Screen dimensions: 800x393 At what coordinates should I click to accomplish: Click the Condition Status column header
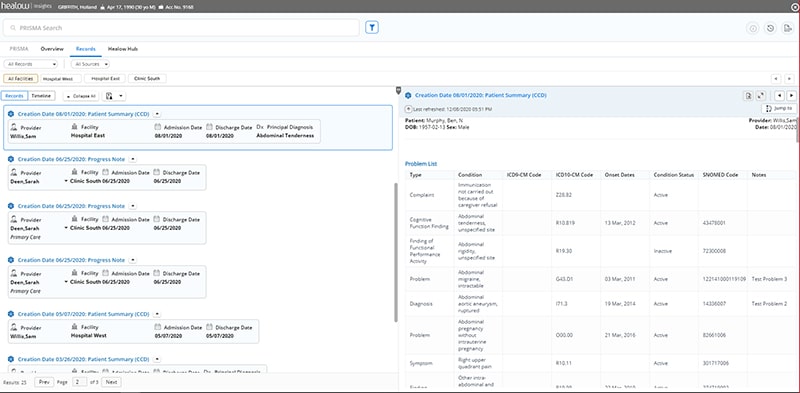tap(673, 175)
